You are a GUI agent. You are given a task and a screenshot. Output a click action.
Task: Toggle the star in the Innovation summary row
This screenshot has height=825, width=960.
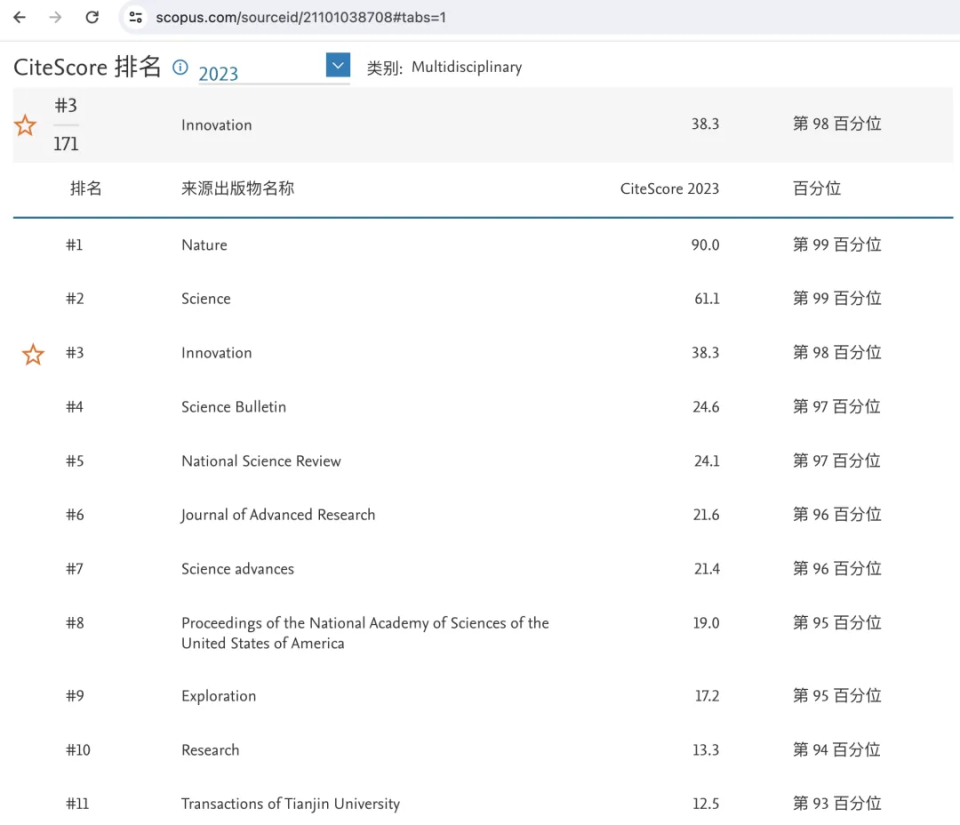(x=25, y=125)
